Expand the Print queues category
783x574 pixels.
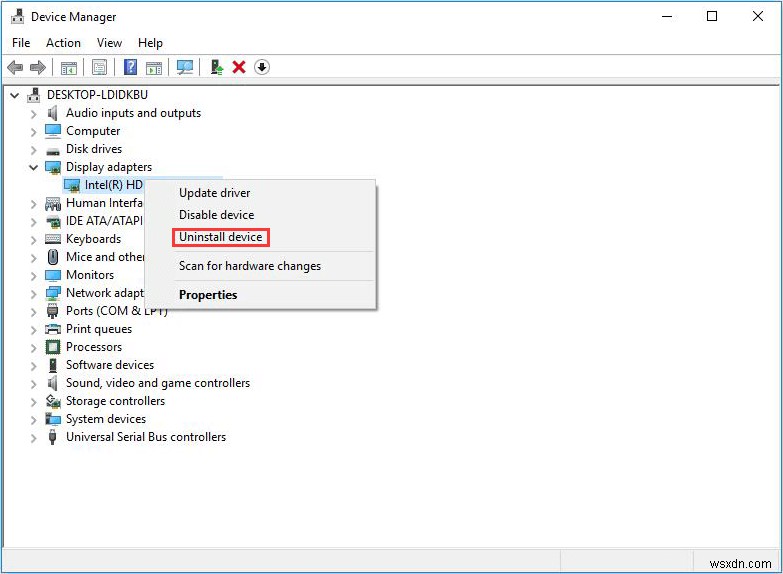[33, 330]
